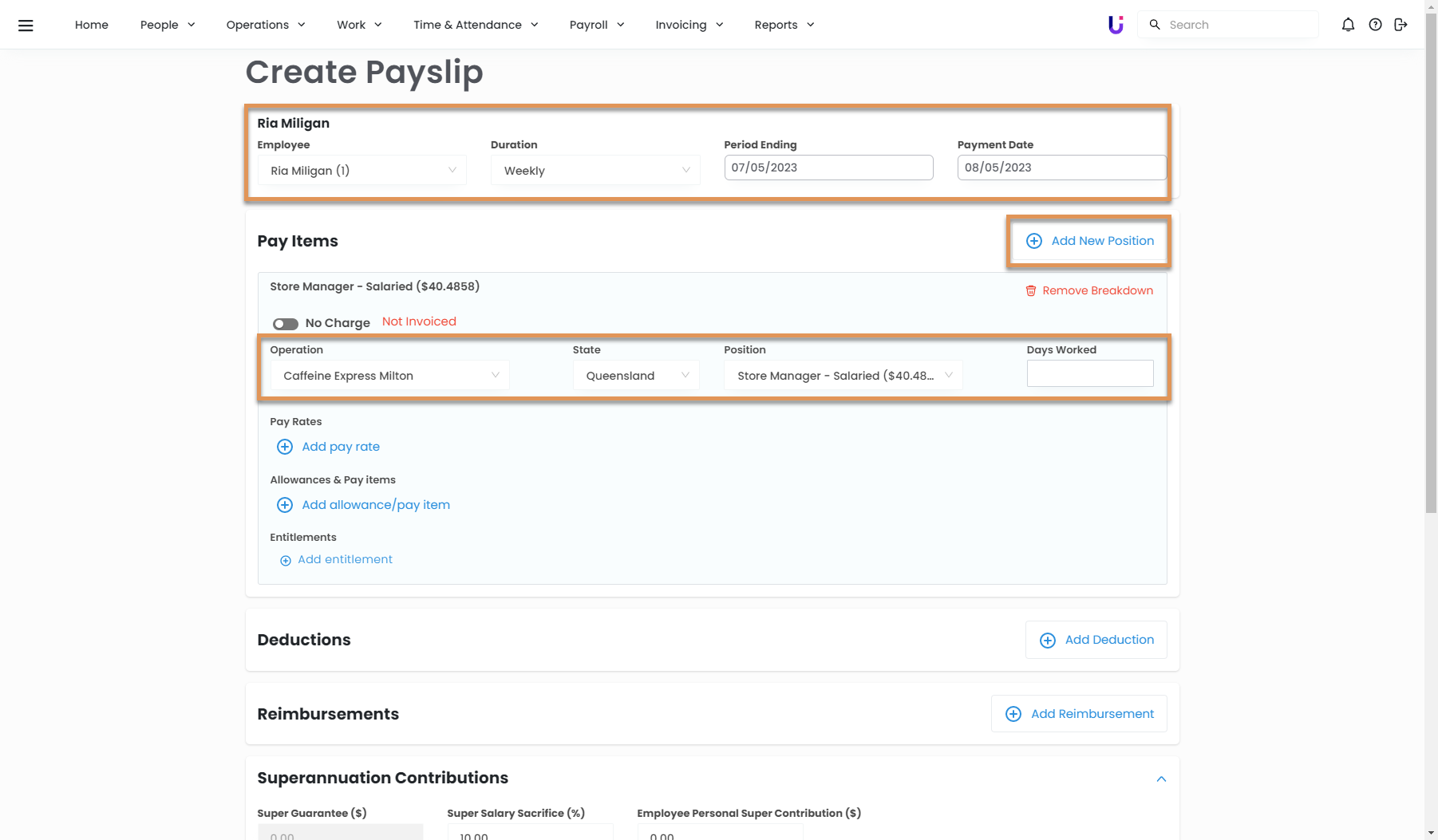This screenshot has width=1438, height=840.
Task: Click the Add Deduction button
Action: point(1096,640)
